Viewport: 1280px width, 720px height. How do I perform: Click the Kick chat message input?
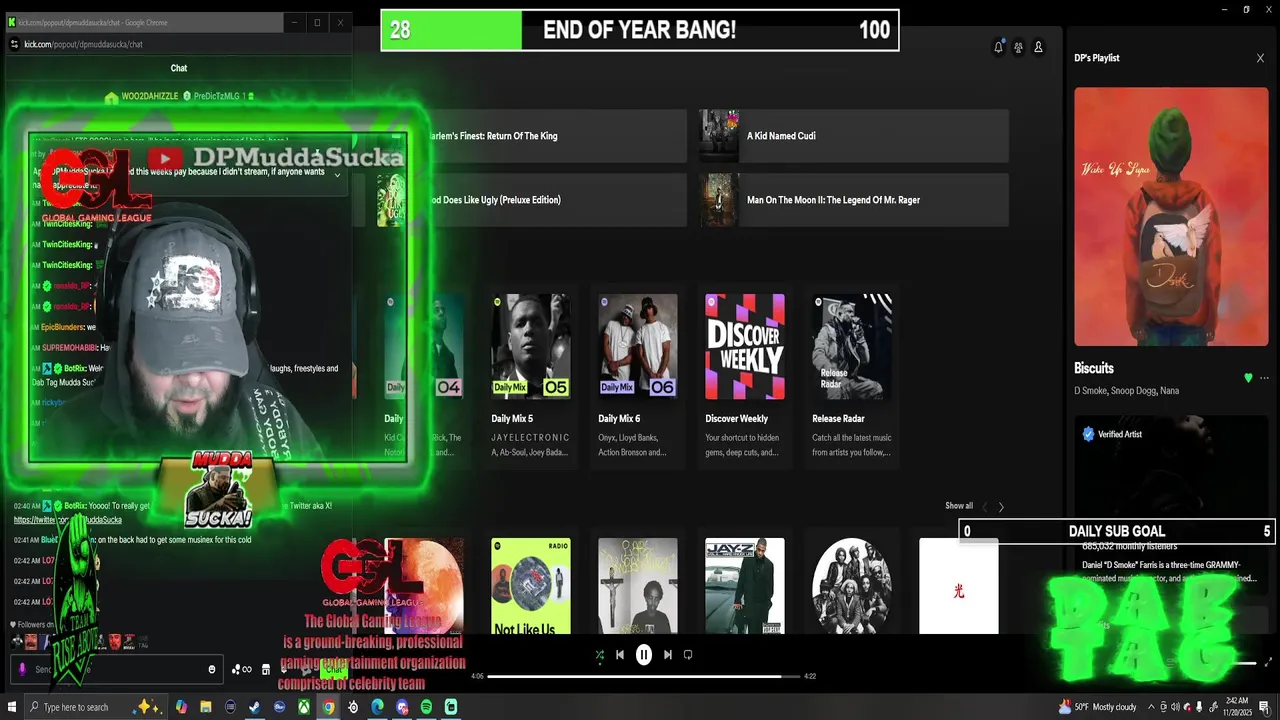[x=118, y=669]
